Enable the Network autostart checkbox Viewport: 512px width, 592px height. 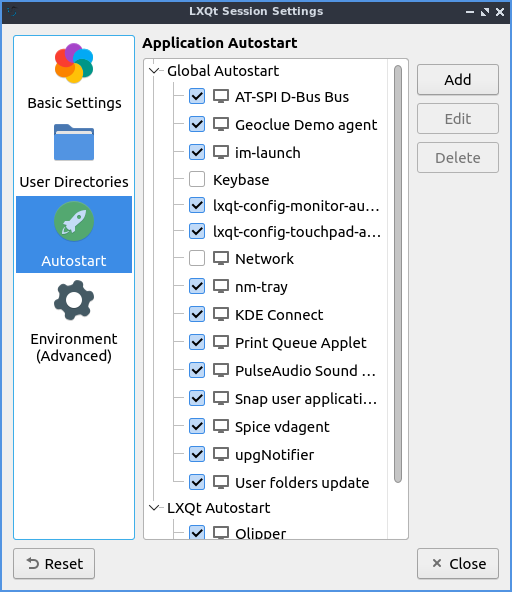197,258
